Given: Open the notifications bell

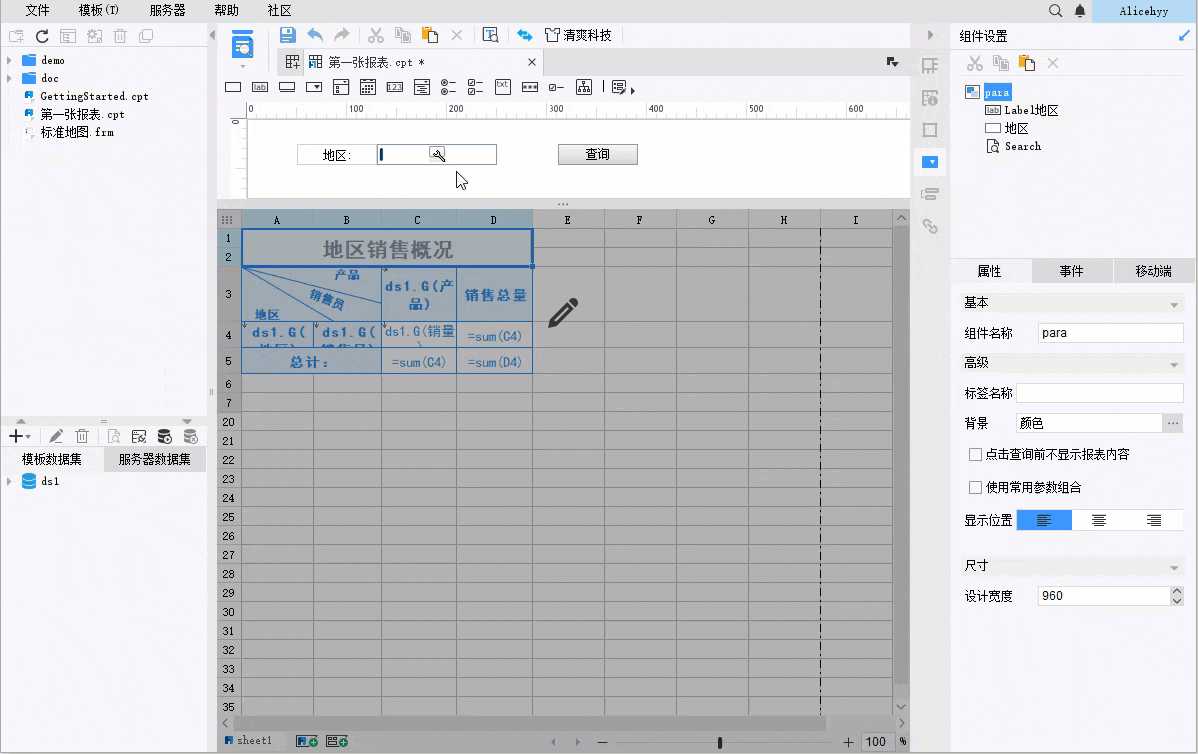Looking at the screenshot, I should click(x=1080, y=11).
